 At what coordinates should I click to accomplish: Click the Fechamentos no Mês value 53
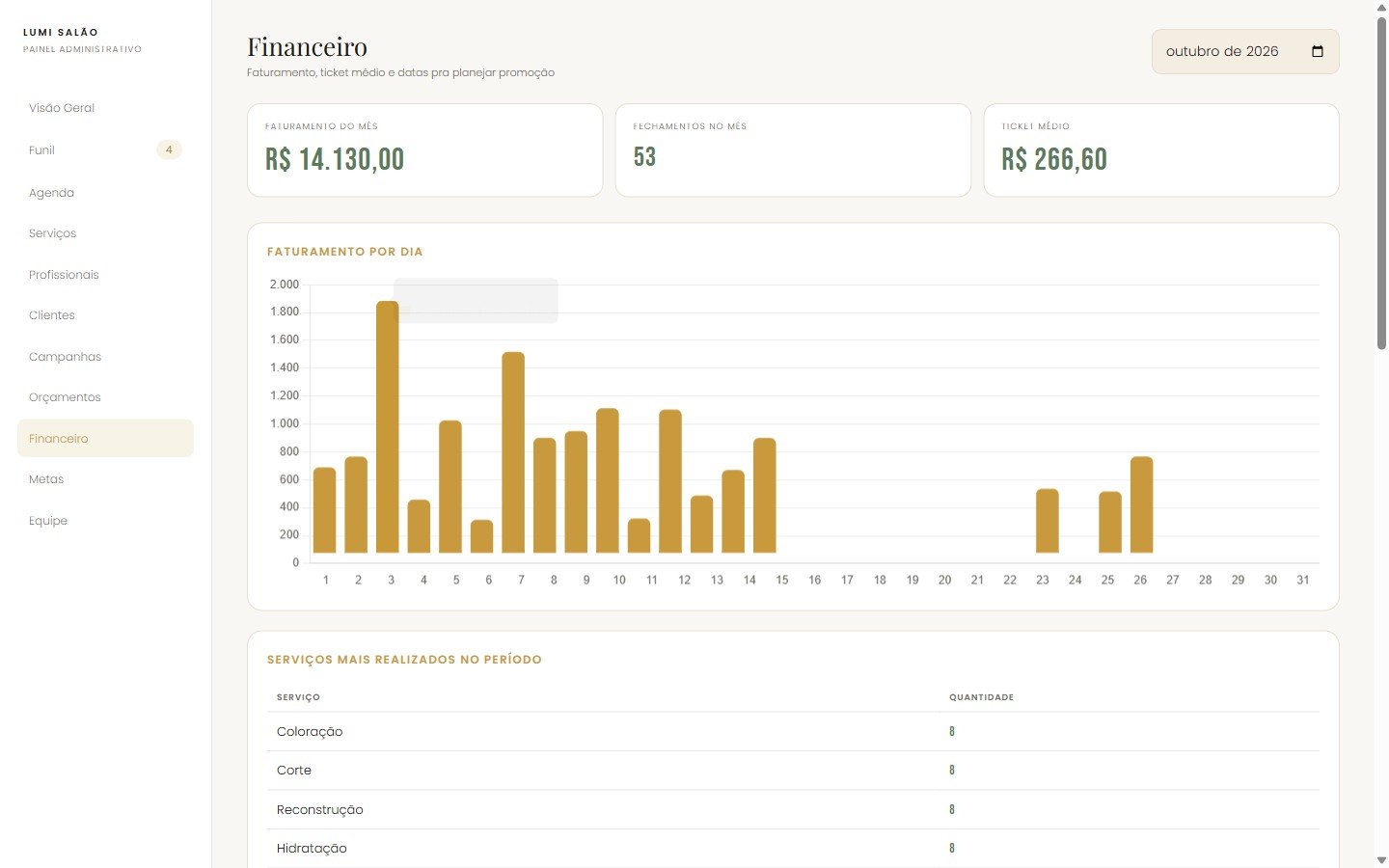(644, 157)
